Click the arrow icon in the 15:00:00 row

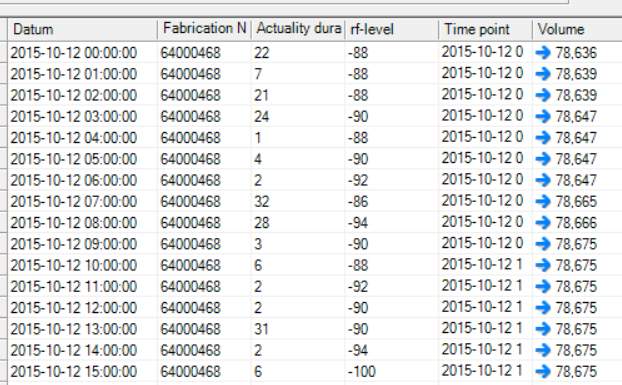pyautogui.click(x=543, y=372)
